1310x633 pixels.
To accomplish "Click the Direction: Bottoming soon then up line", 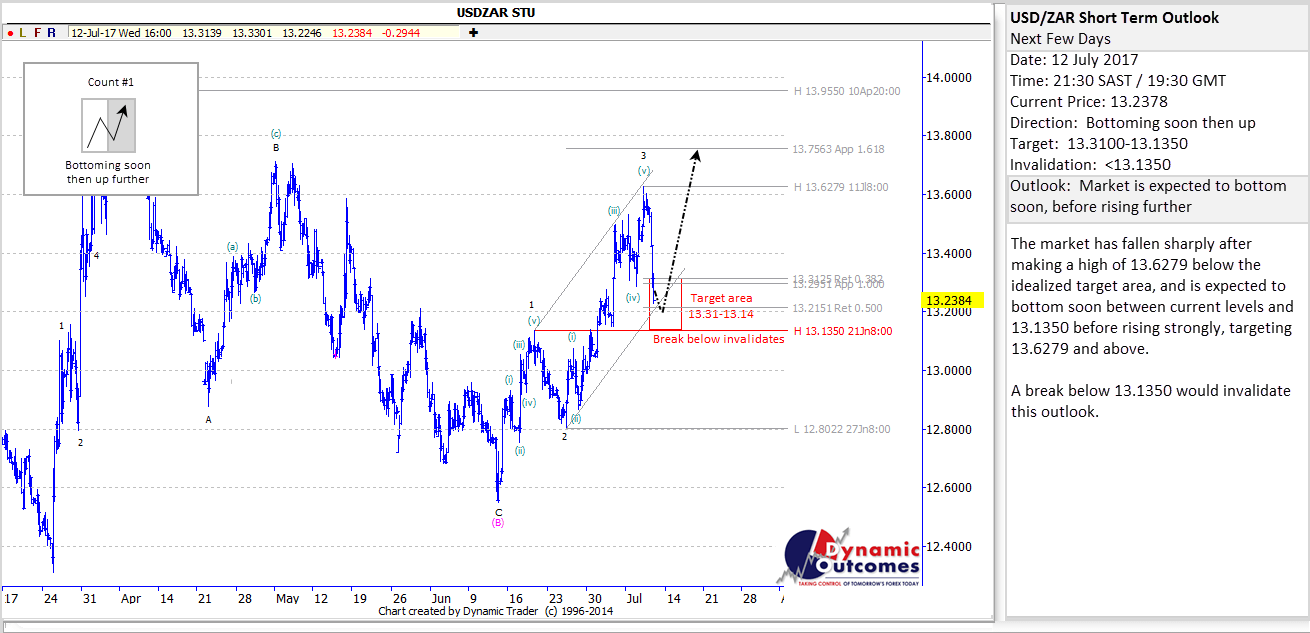I will pyautogui.click(x=1133, y=123).
